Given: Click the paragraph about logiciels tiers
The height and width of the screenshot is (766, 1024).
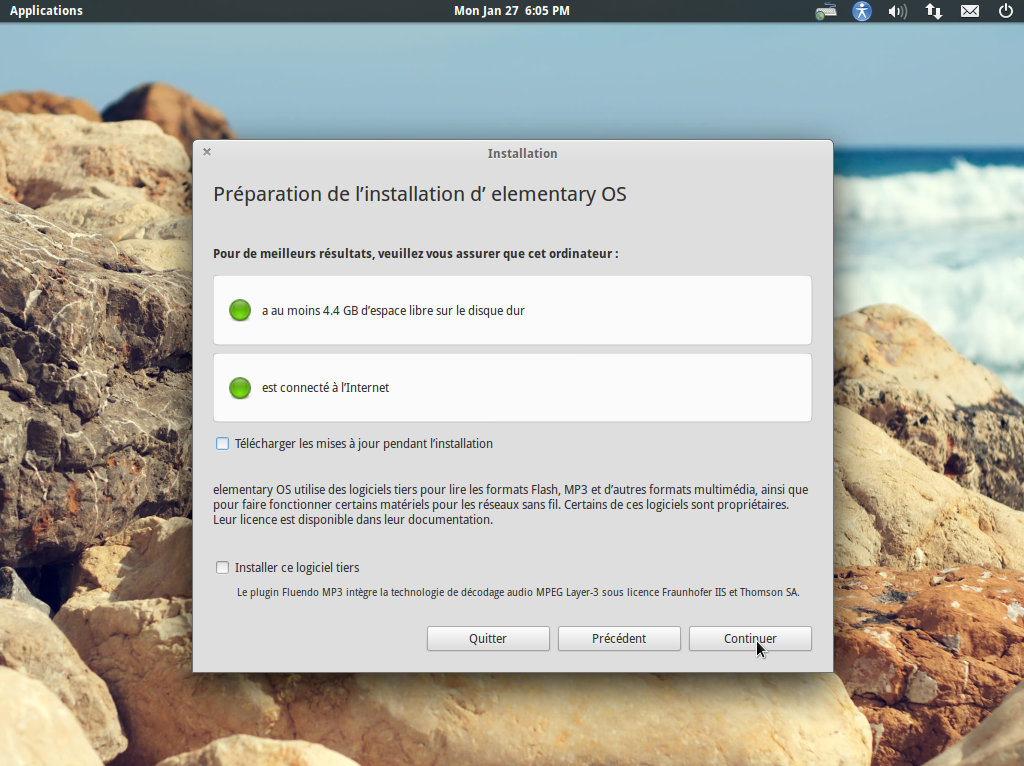Looking at the screenshot, I should tap(511, 505).
